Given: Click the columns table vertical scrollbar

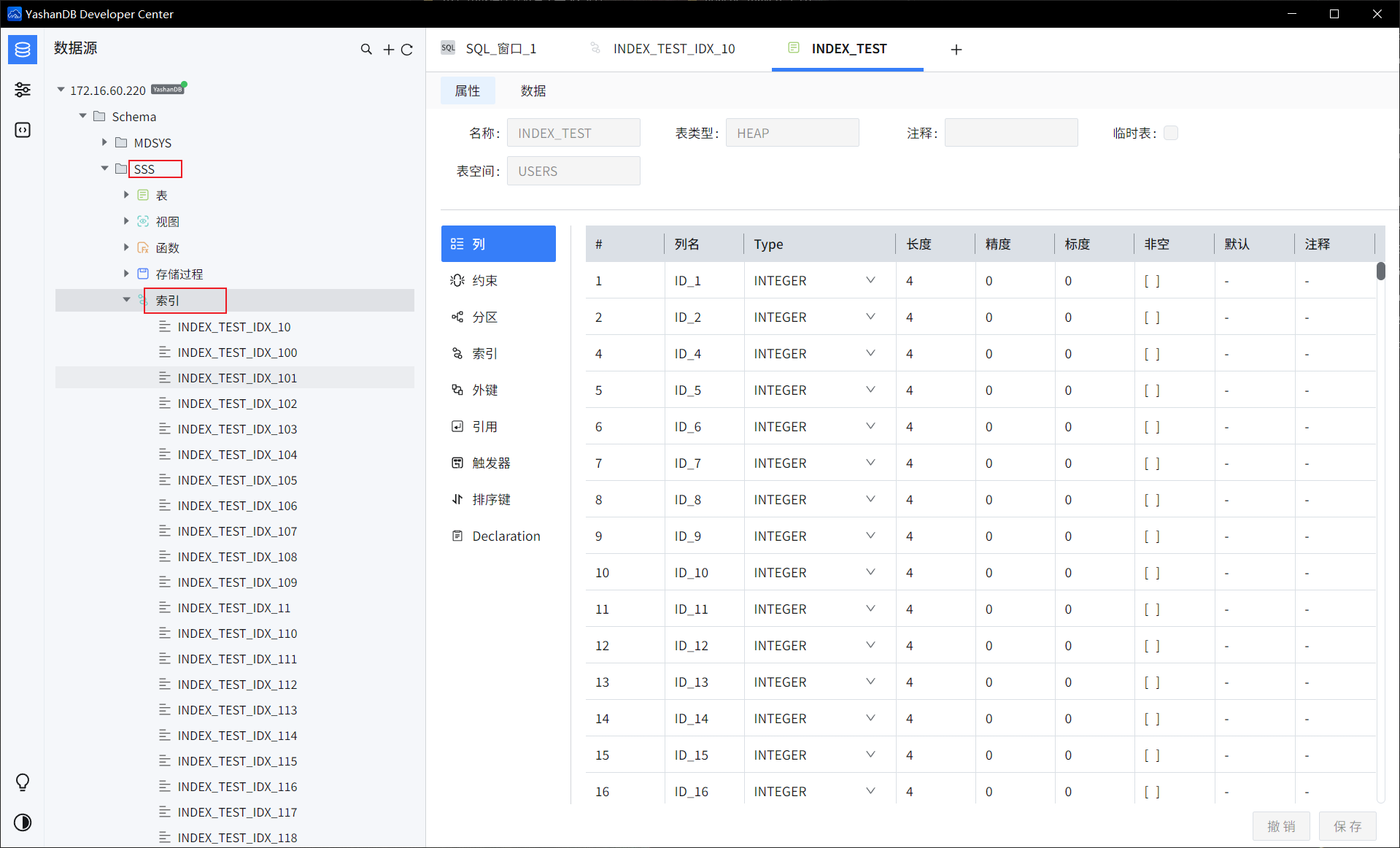Looking at the screenshot, I should tap(1380, 271).
